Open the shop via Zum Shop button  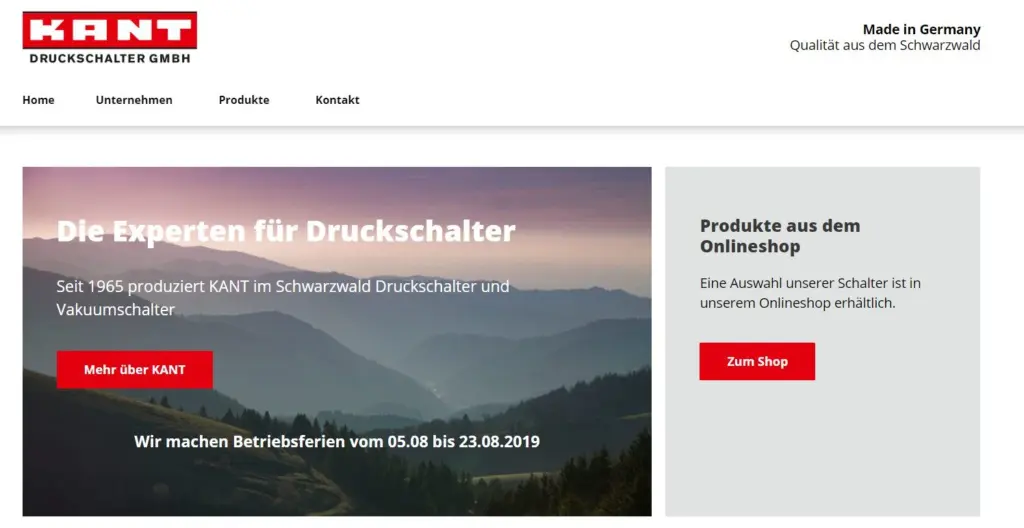point(757,361)
